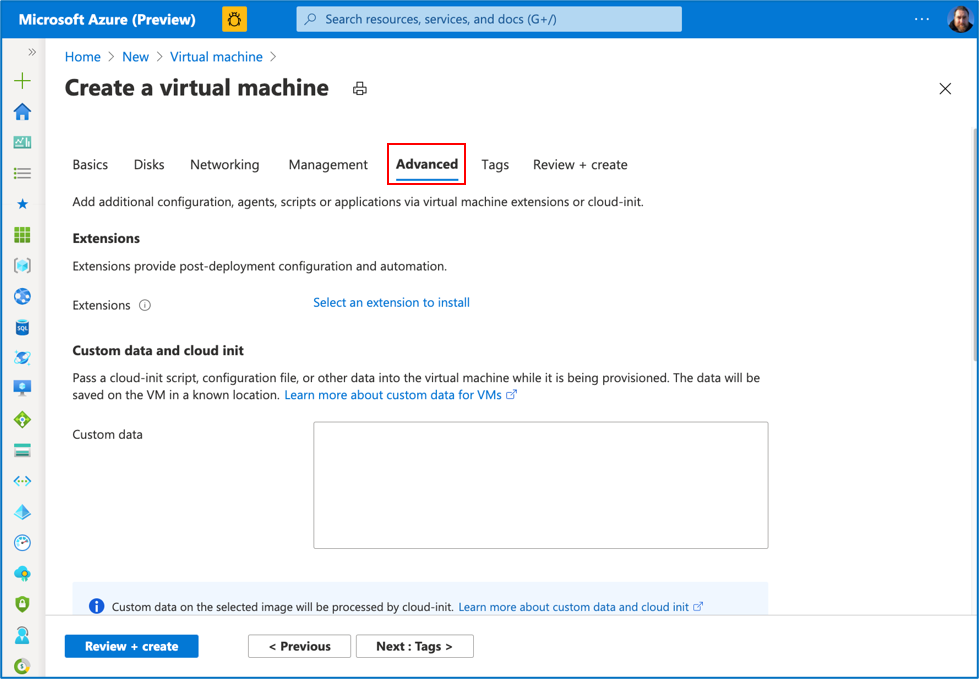The image size is (979, 679).
Task: Open the user account avatar
Action: coord(960,19)
